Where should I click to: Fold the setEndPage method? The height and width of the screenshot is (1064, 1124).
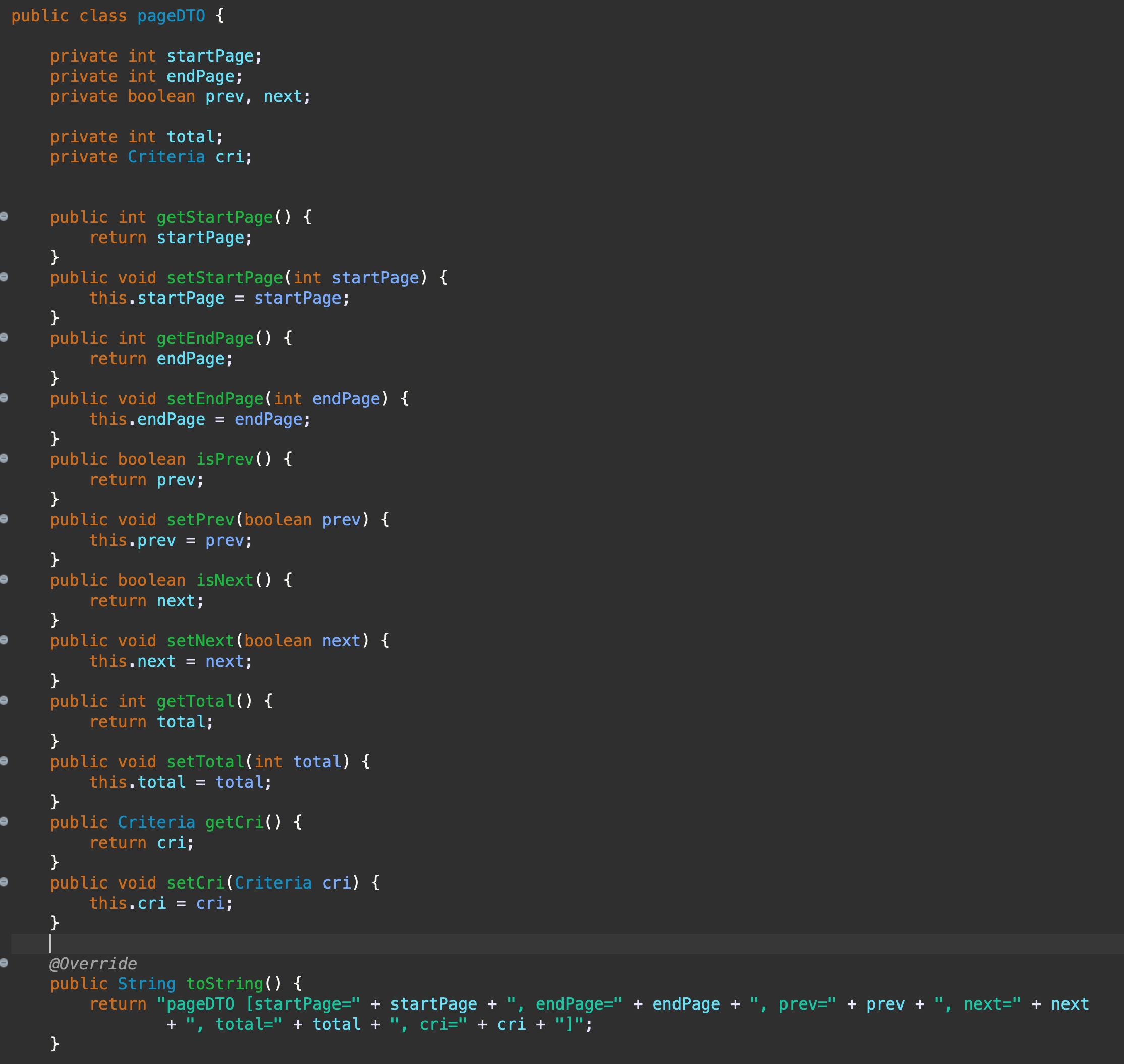click(x=4, y=397)
